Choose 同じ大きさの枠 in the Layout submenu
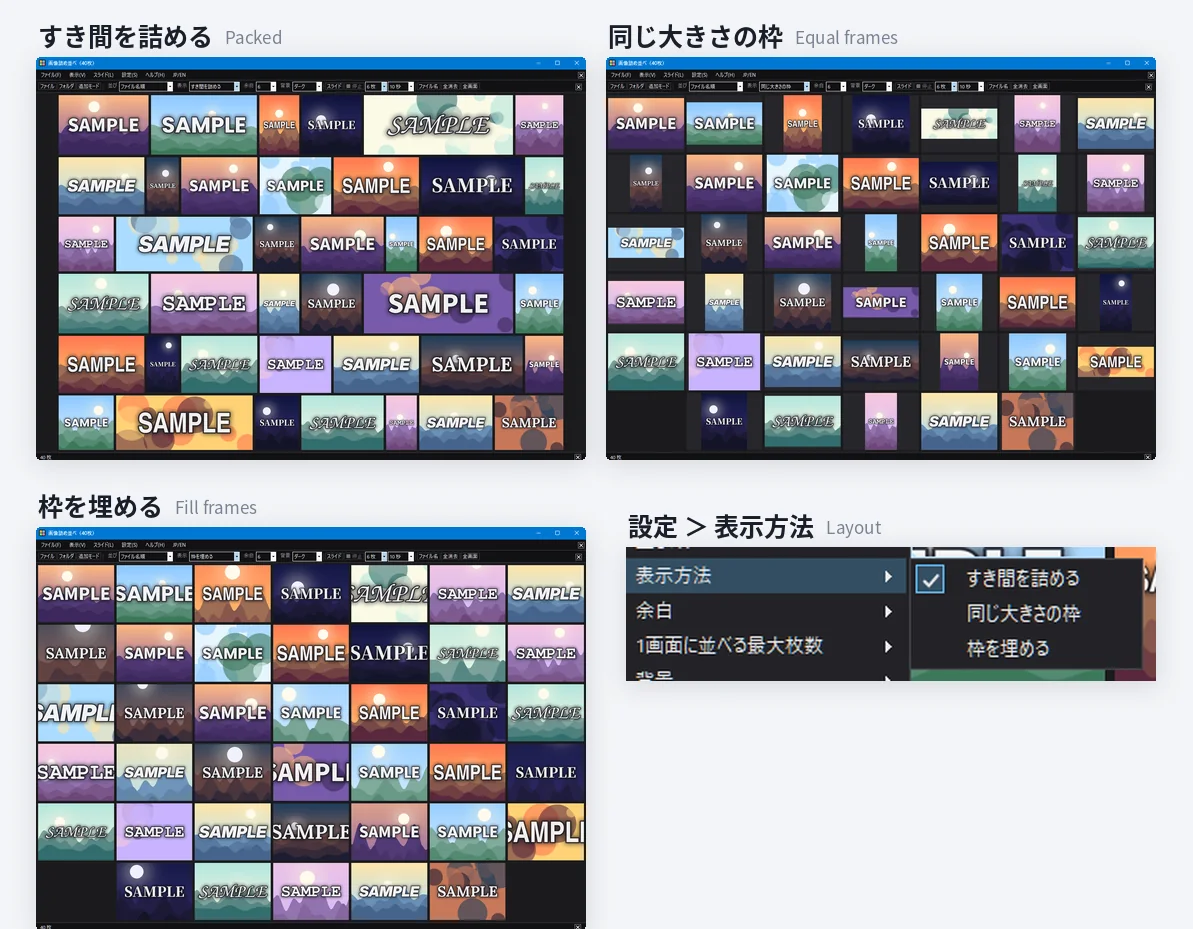 pos(1023,613)
